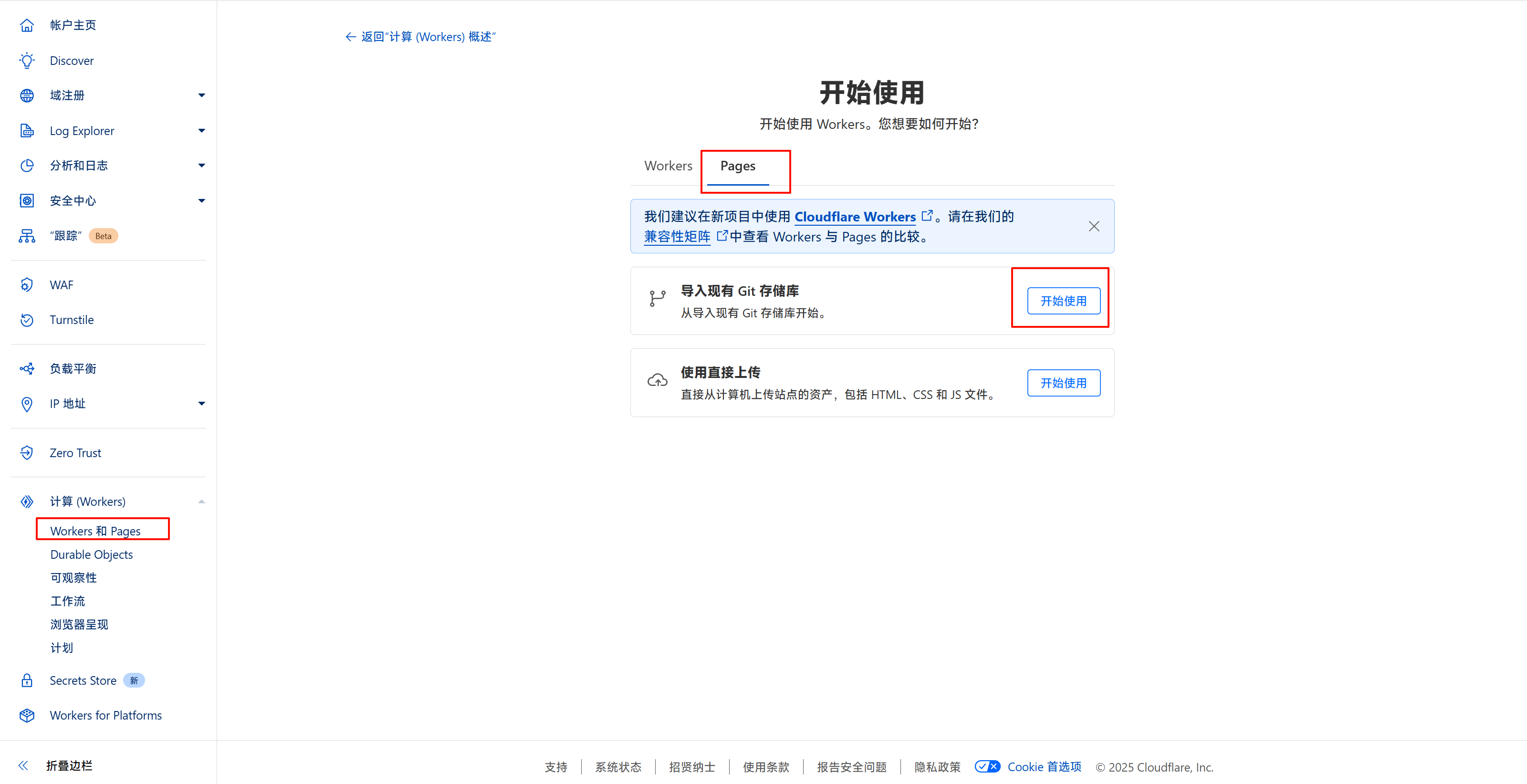1527x784 pixels.
Task: Click the Workers for Platforms icon
Action: pos(27,715)
